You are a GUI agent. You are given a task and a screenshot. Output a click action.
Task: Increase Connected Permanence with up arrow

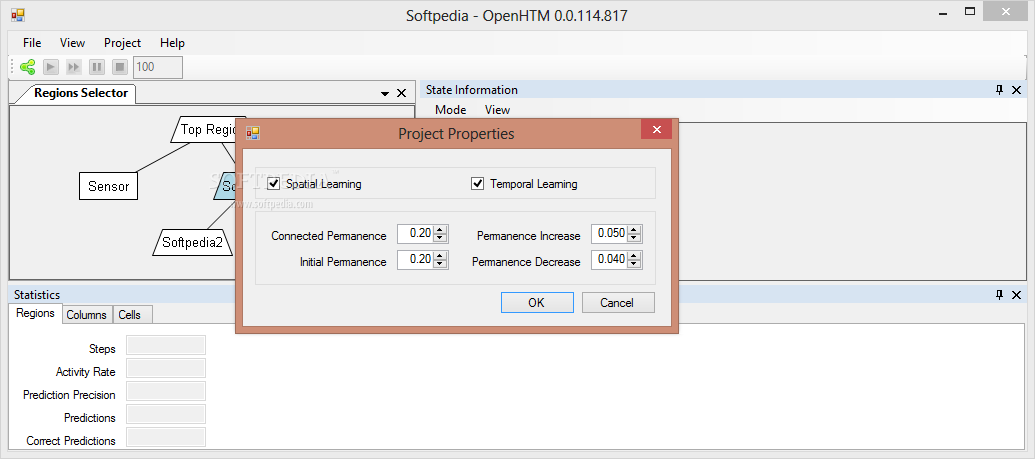click(x=441, y=230)
